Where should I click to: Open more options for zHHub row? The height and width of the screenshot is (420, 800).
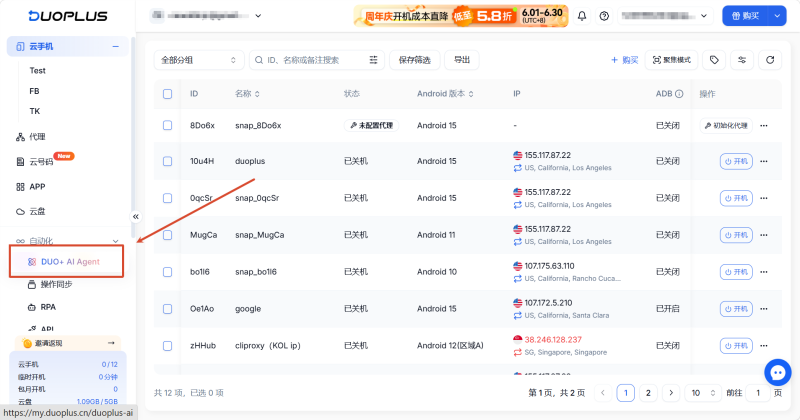(764, 345)
